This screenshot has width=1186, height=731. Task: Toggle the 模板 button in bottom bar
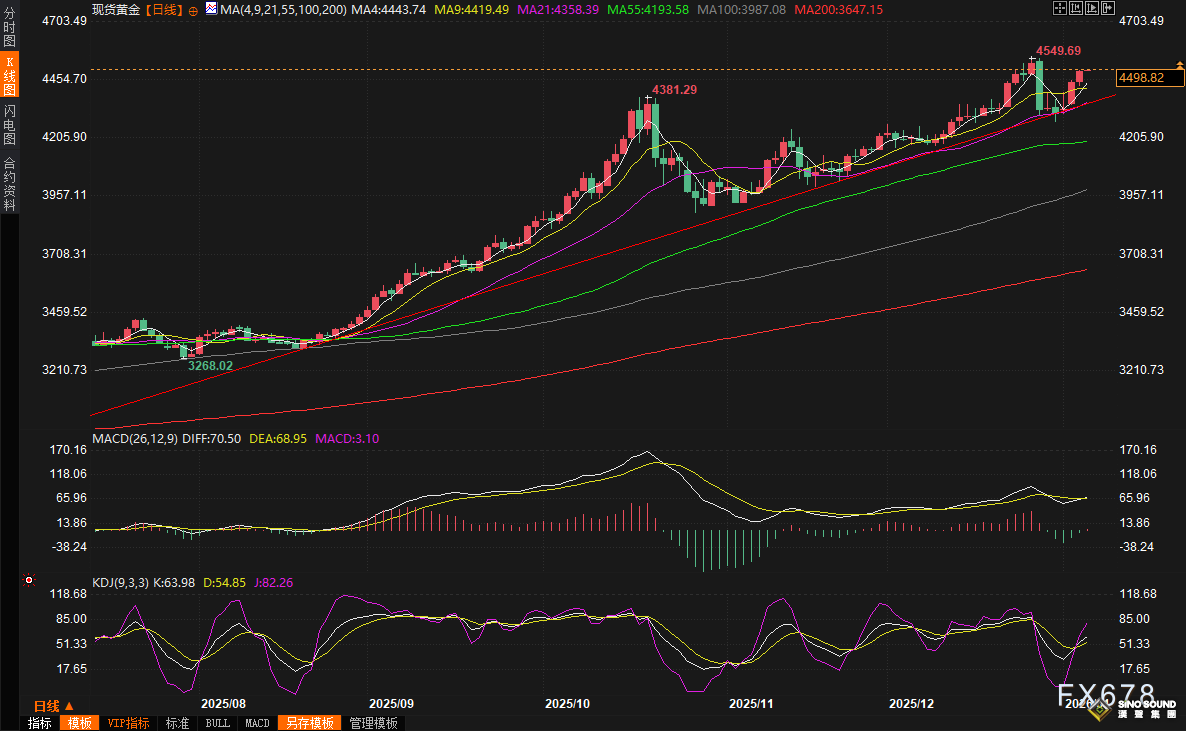(78, 723)
